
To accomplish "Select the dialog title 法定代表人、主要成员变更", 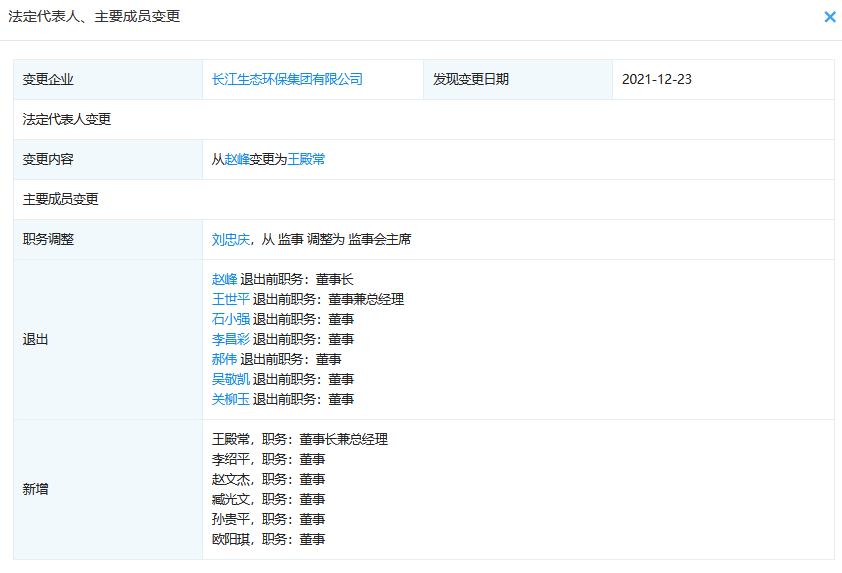I will tap(94, 17).
